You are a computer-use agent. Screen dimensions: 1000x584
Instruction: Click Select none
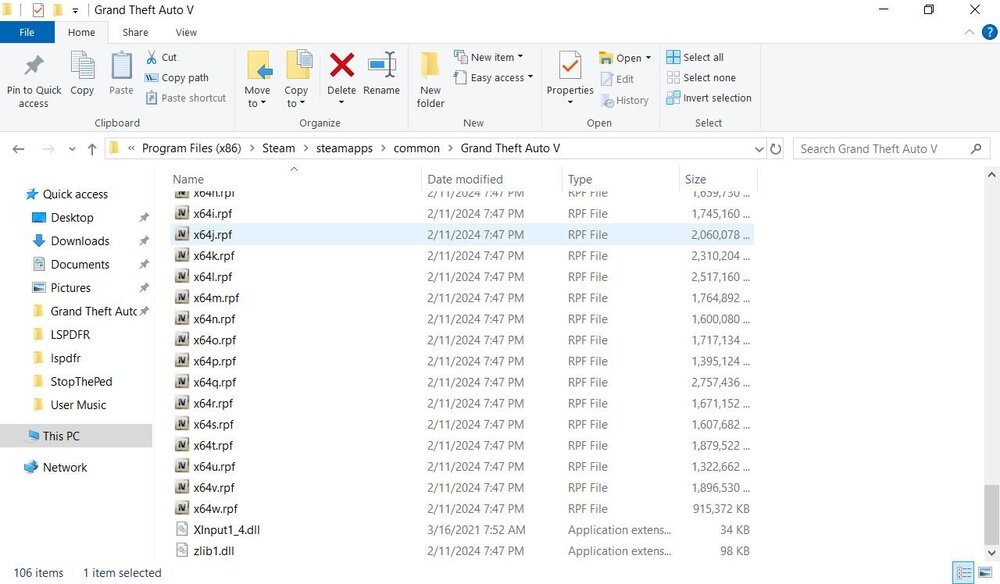pyautogui.click(x=701, y=78)
